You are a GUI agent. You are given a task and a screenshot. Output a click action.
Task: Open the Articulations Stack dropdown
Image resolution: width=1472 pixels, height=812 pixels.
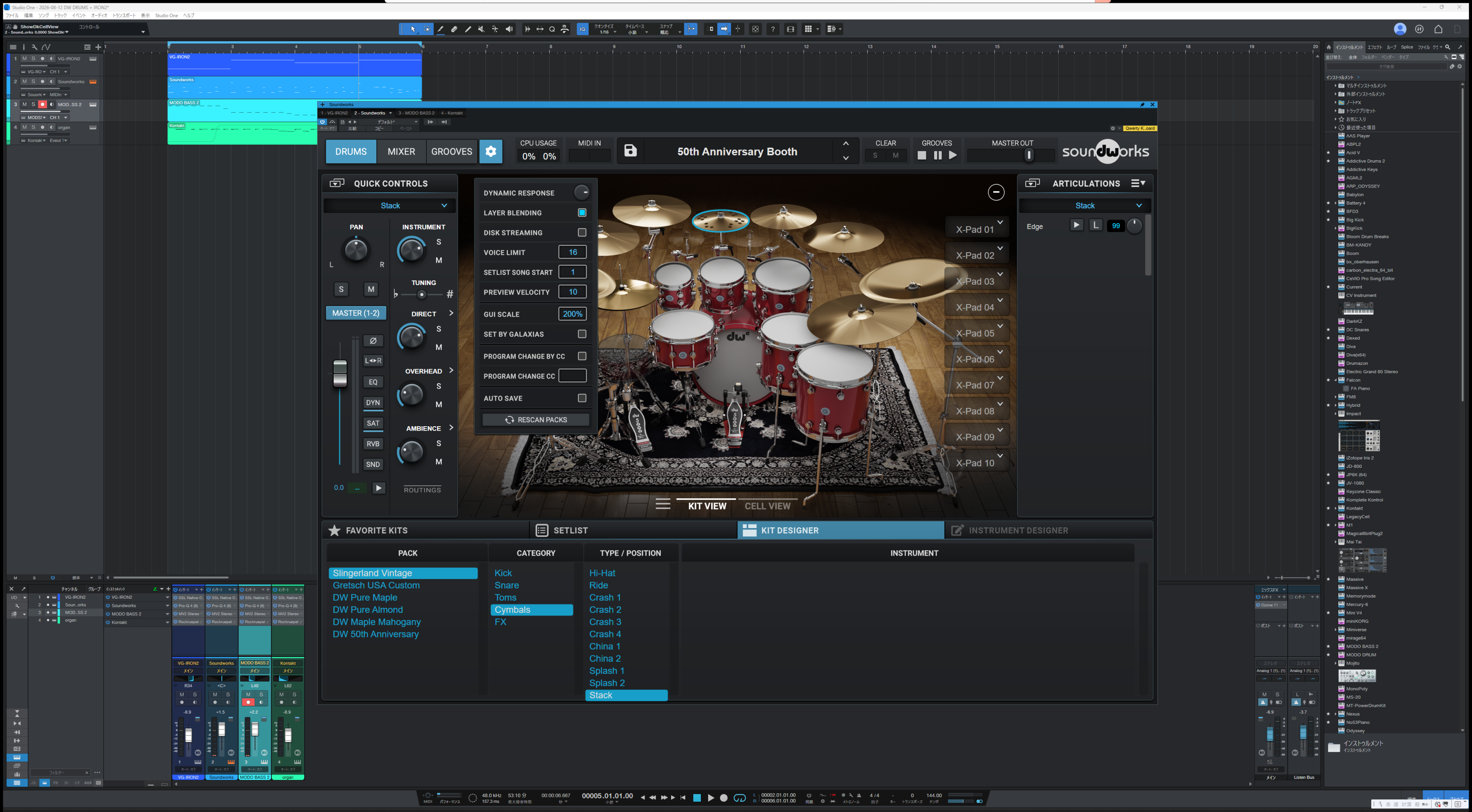1084,205
